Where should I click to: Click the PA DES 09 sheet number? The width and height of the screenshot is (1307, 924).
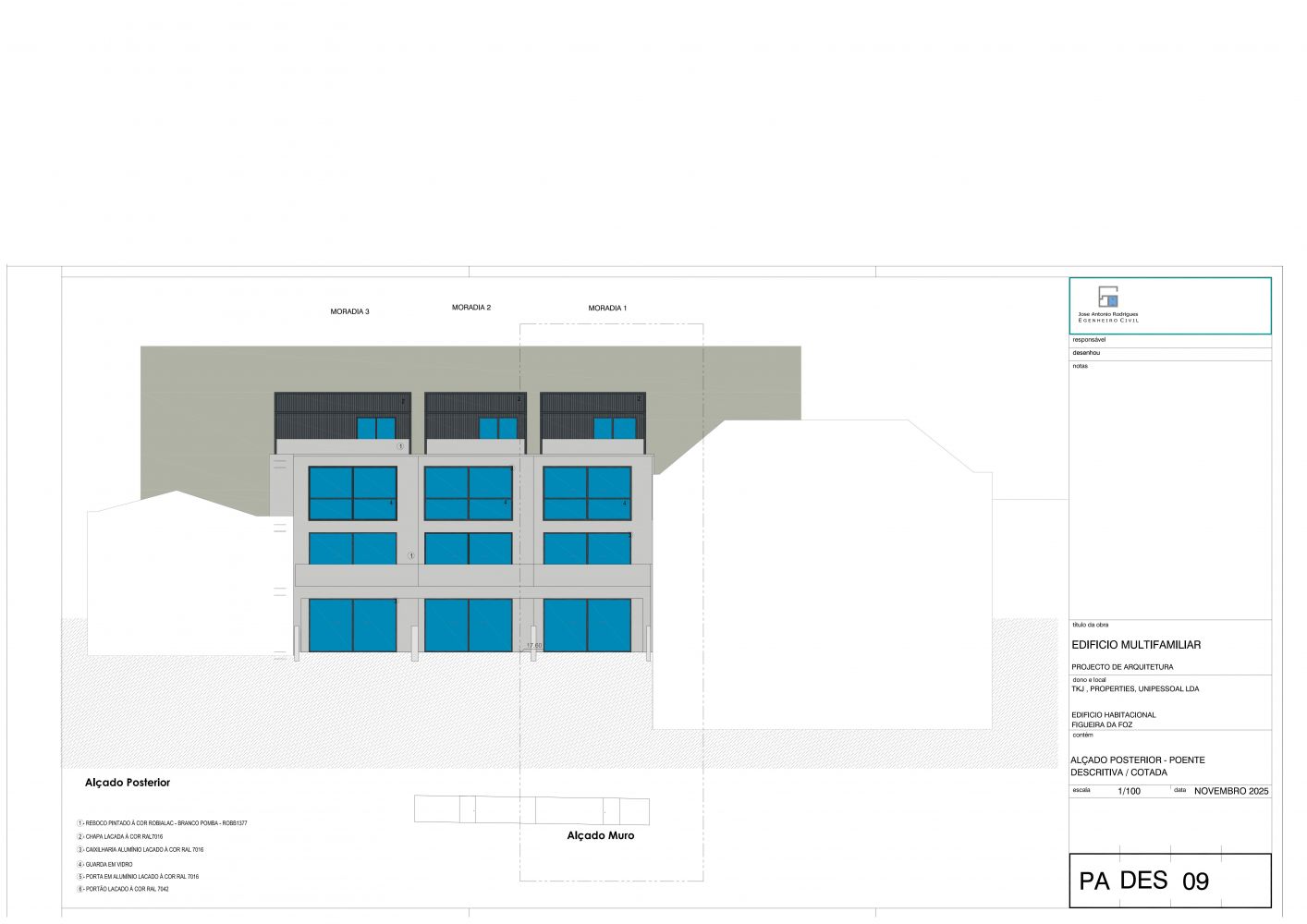click(1143, 881)
